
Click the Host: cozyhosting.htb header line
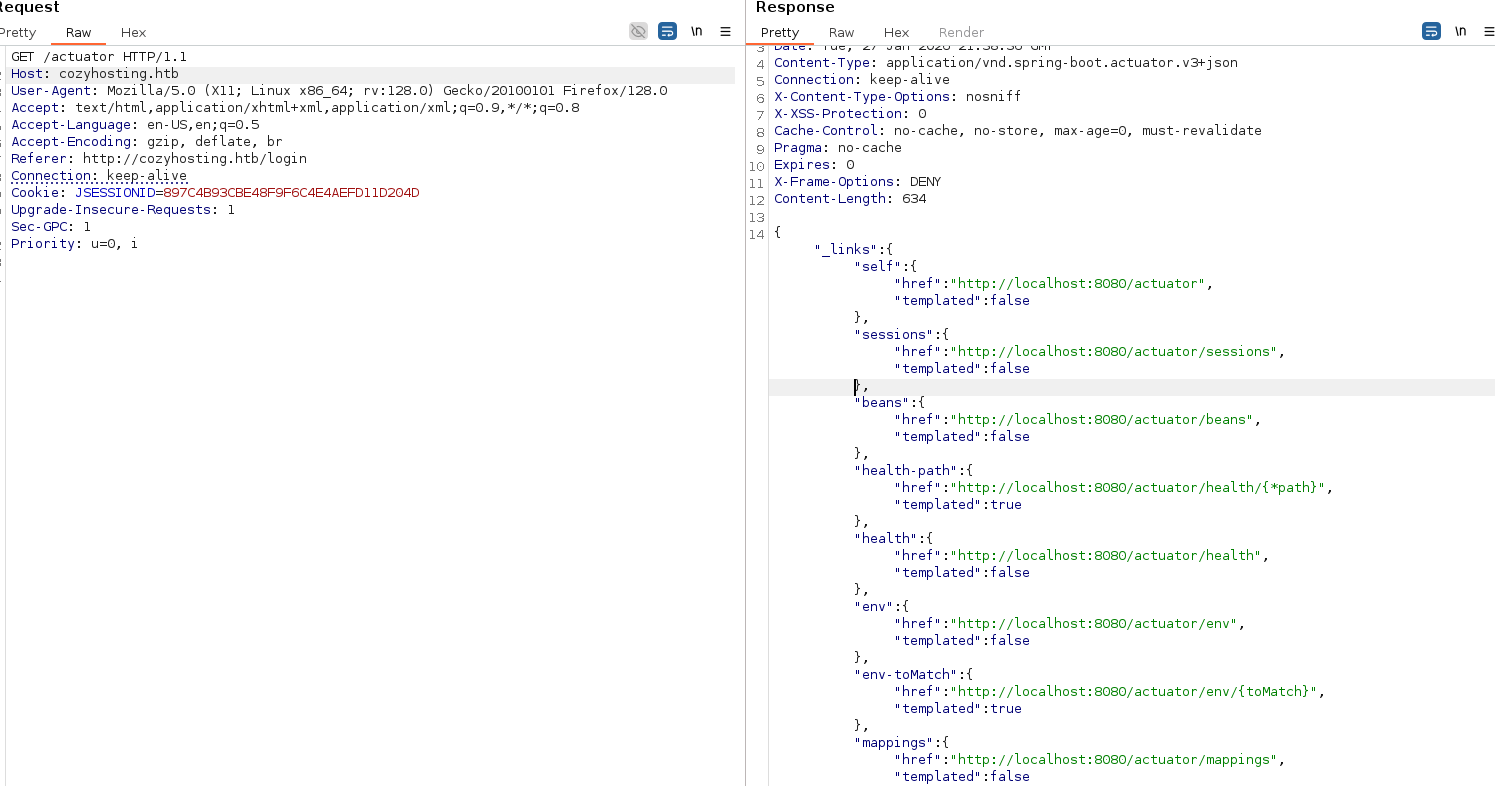[94, 74]
